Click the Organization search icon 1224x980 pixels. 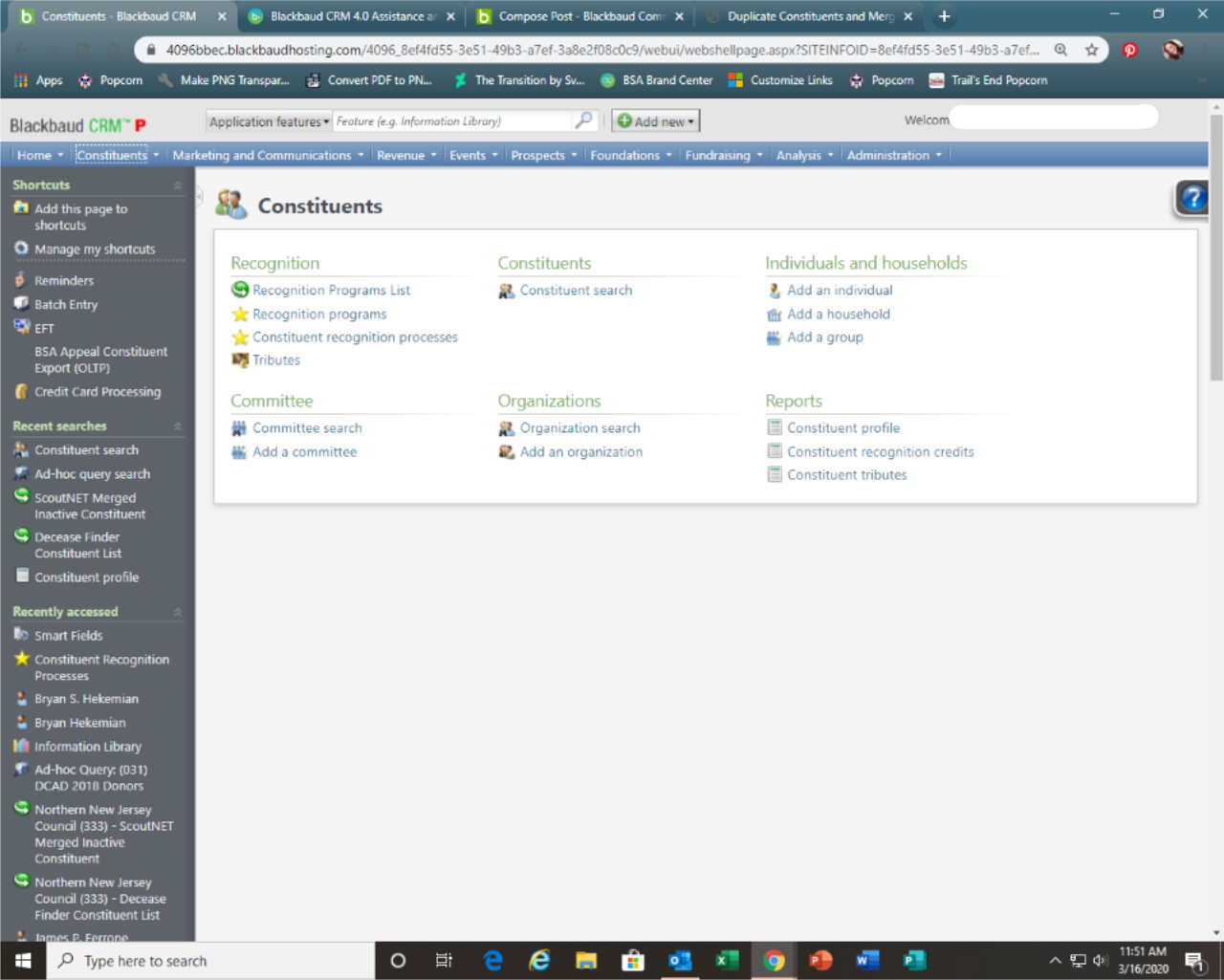507,428
